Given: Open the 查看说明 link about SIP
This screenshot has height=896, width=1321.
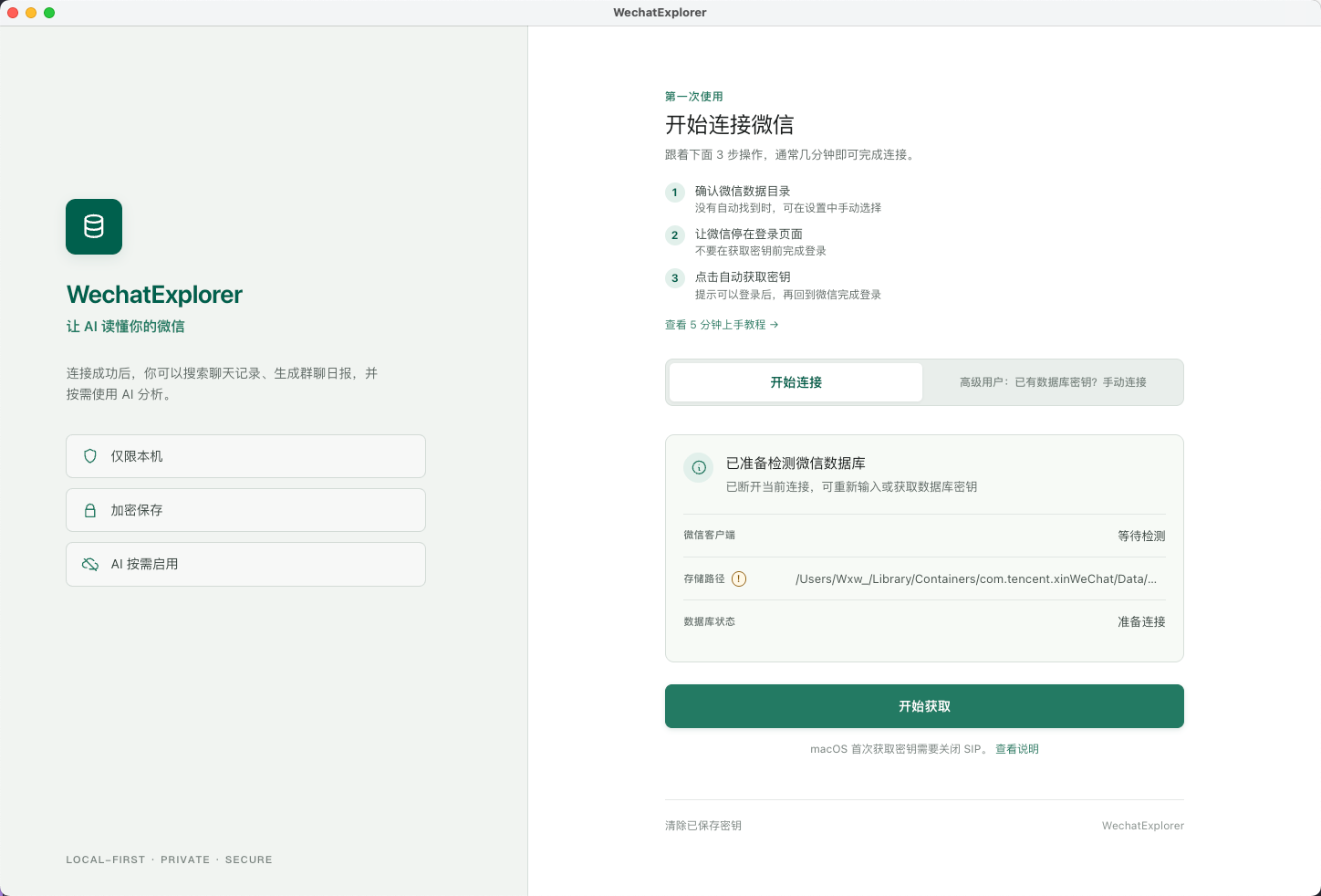Looking at the screenshot, I should 1017,749.
